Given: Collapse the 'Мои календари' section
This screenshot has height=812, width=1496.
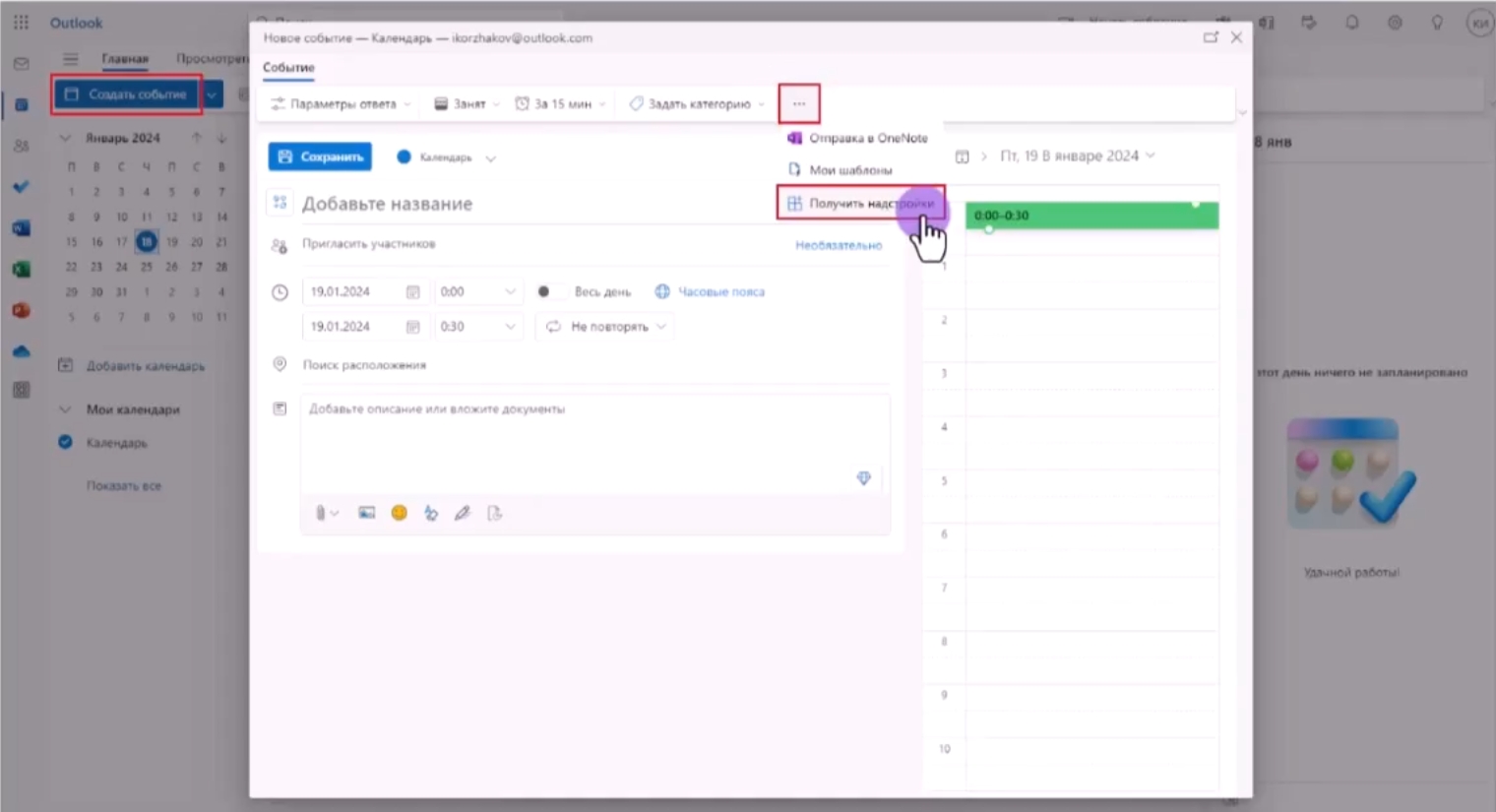Looking at the screenshot, I should point(65,409).
